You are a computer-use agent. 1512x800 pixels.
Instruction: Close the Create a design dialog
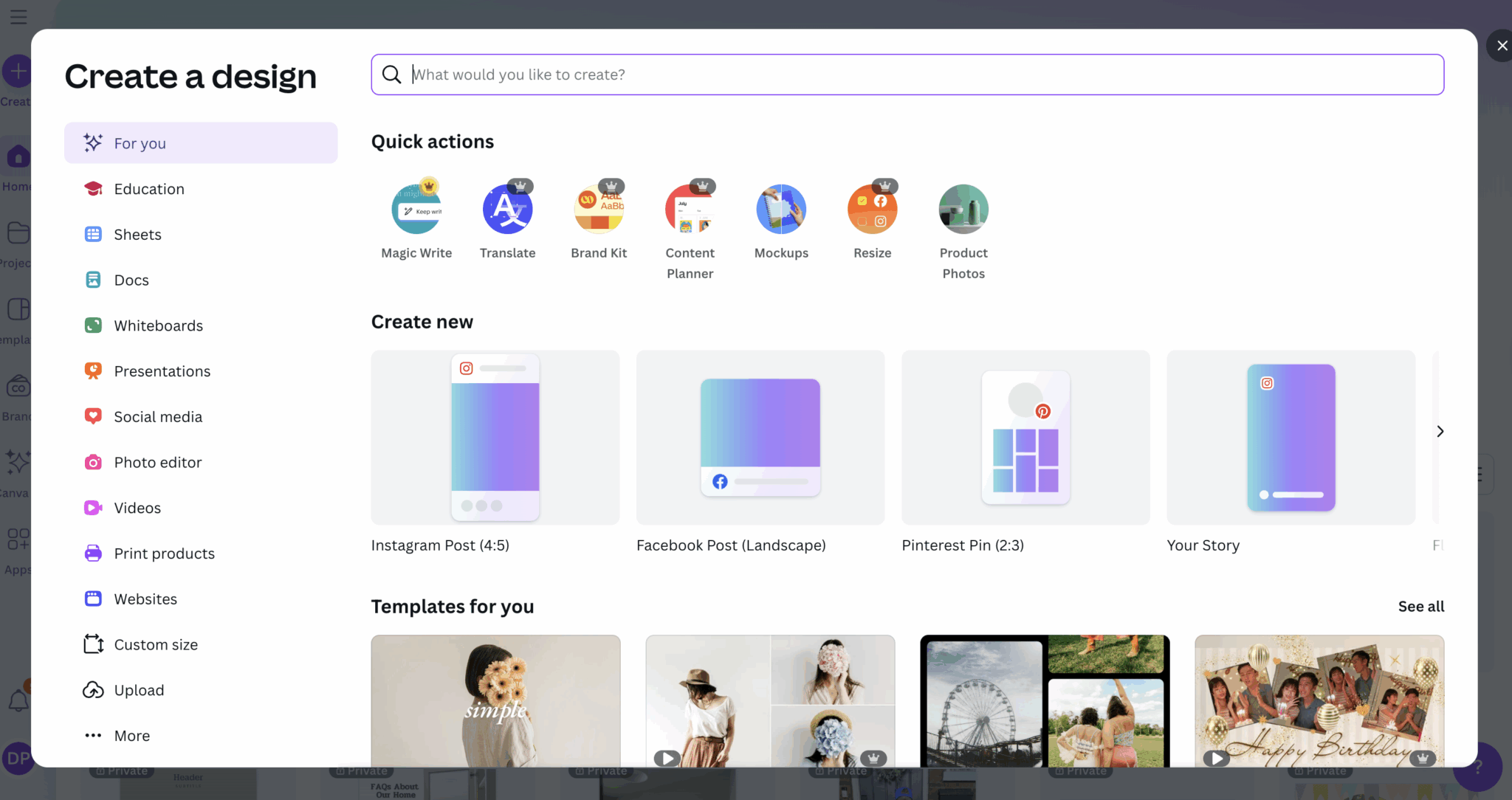(x=1501, y=46)
